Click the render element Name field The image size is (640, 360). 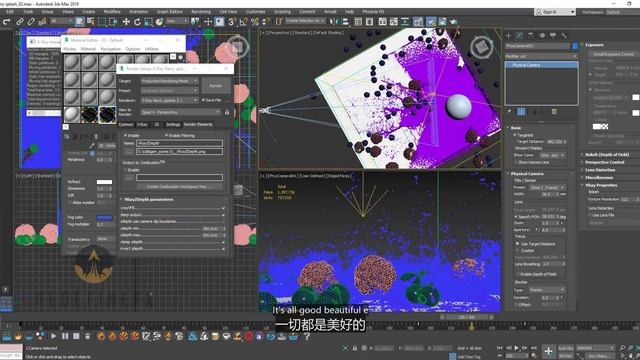click(180, 143)
